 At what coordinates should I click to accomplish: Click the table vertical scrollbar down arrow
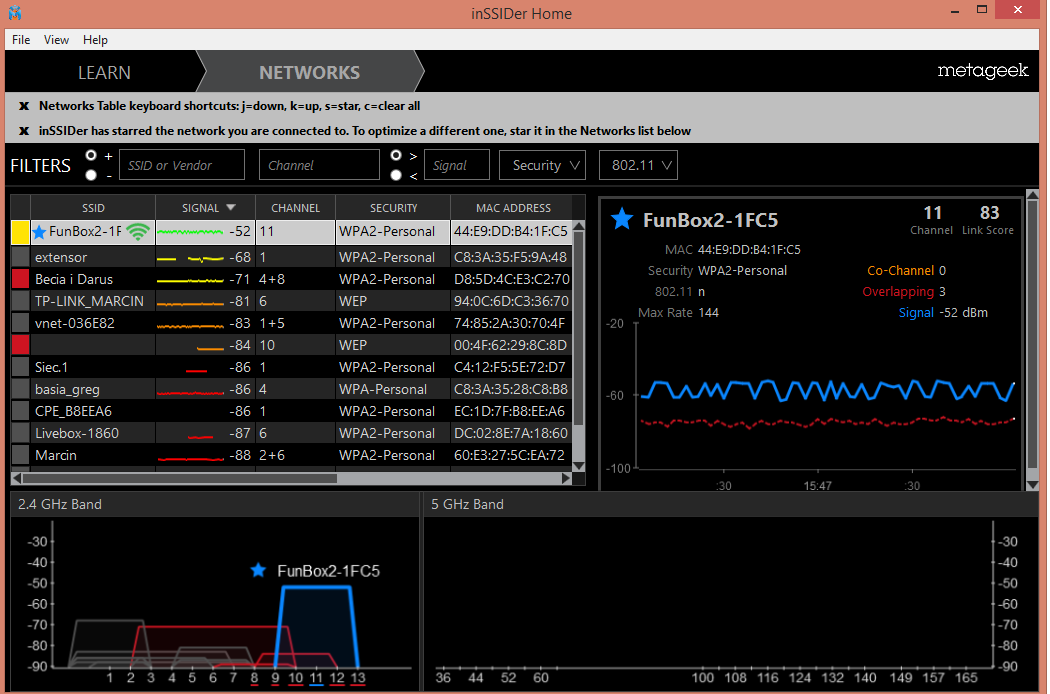tap(579, 466)
